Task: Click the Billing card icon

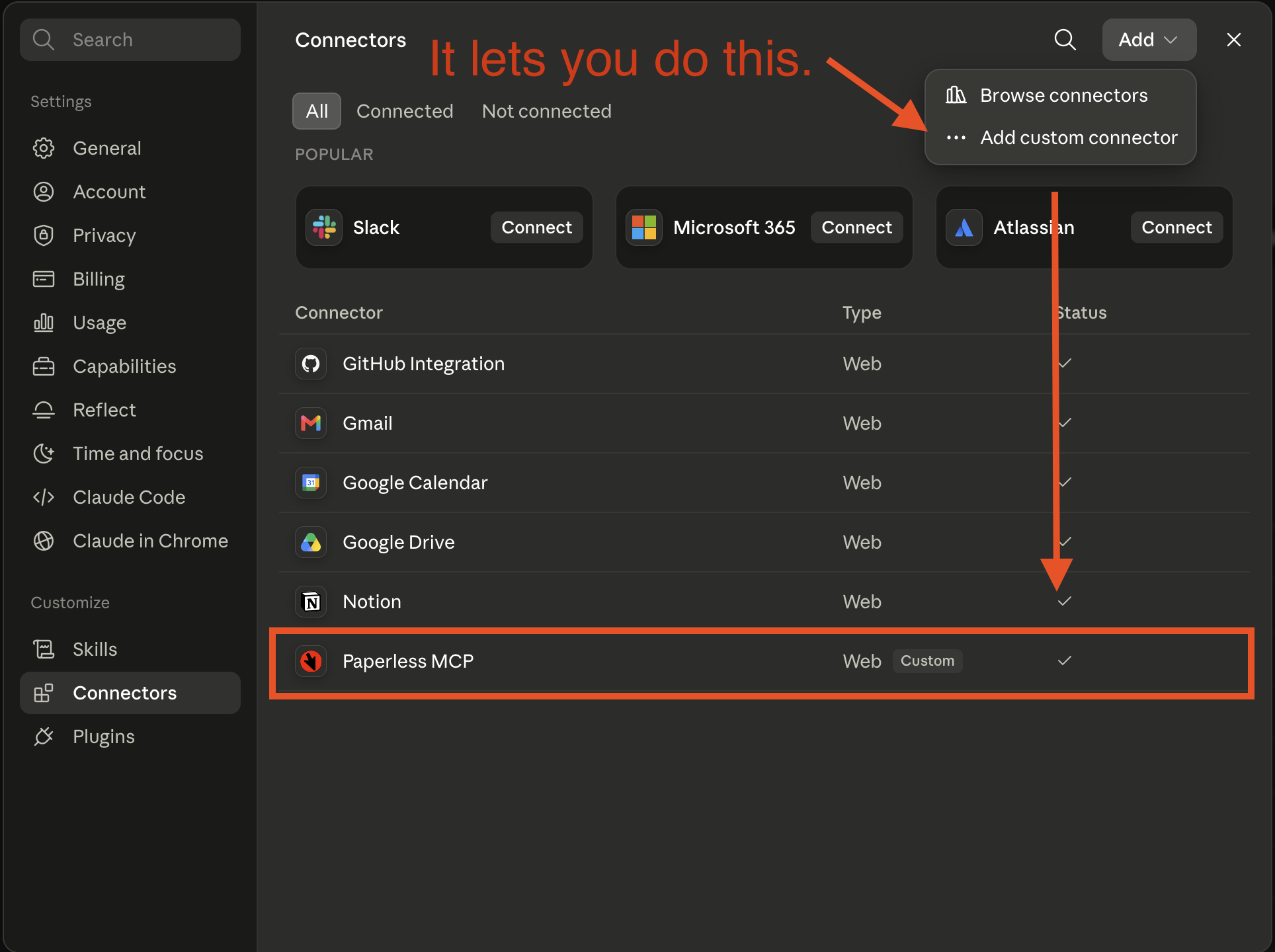Action: [44, 279]
